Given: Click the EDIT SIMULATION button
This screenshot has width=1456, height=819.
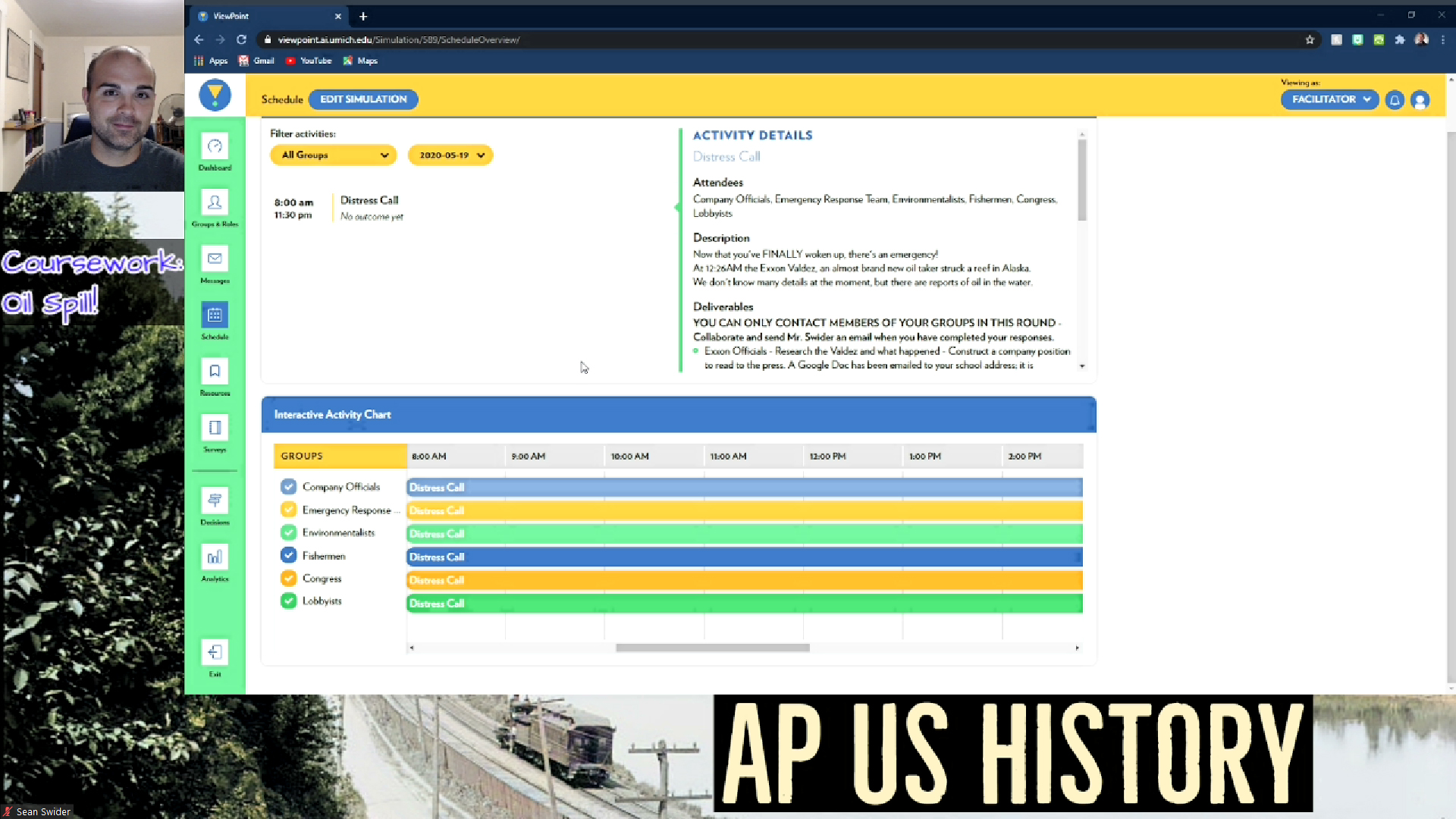Looking at the screenshot, I should pos(362,99).
